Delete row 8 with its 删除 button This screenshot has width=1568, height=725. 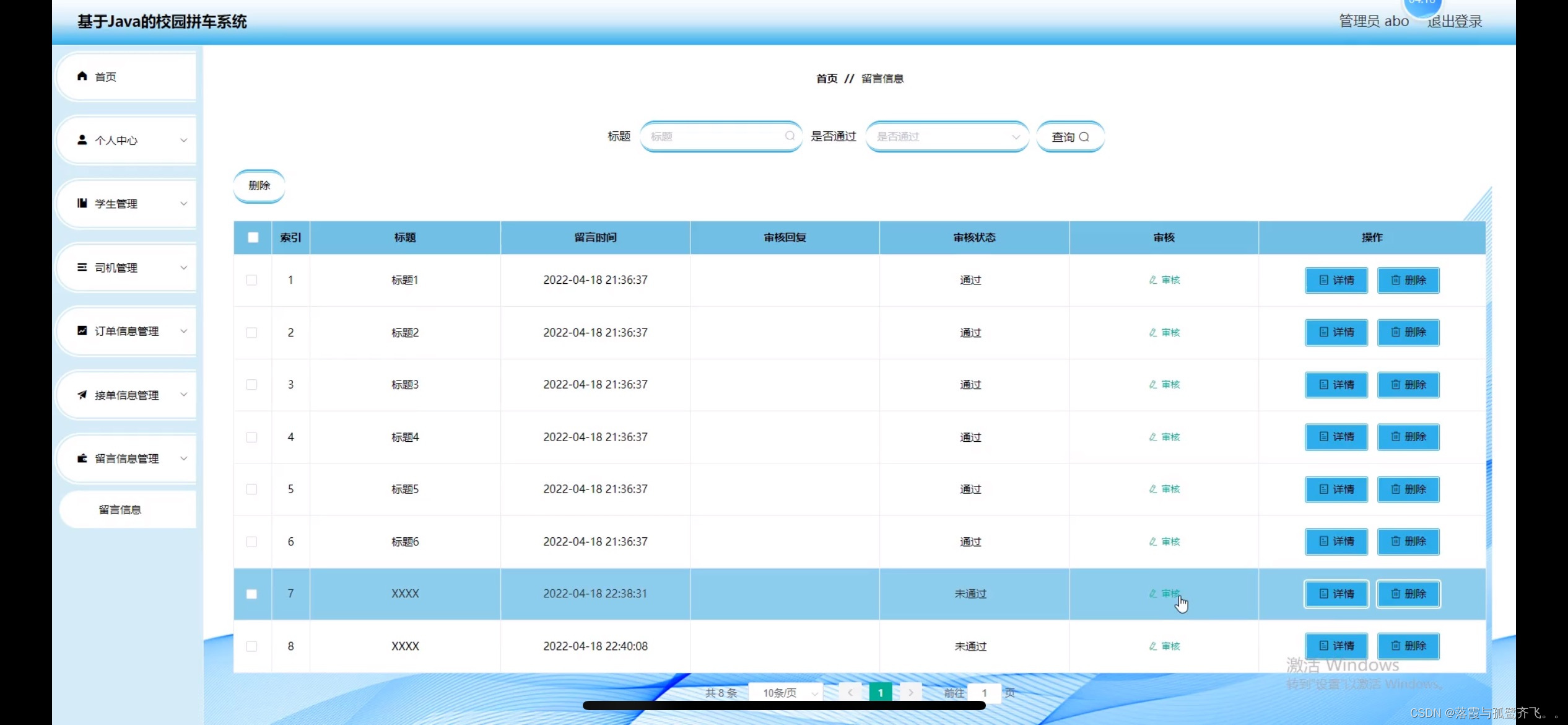tap(1408, 646)
